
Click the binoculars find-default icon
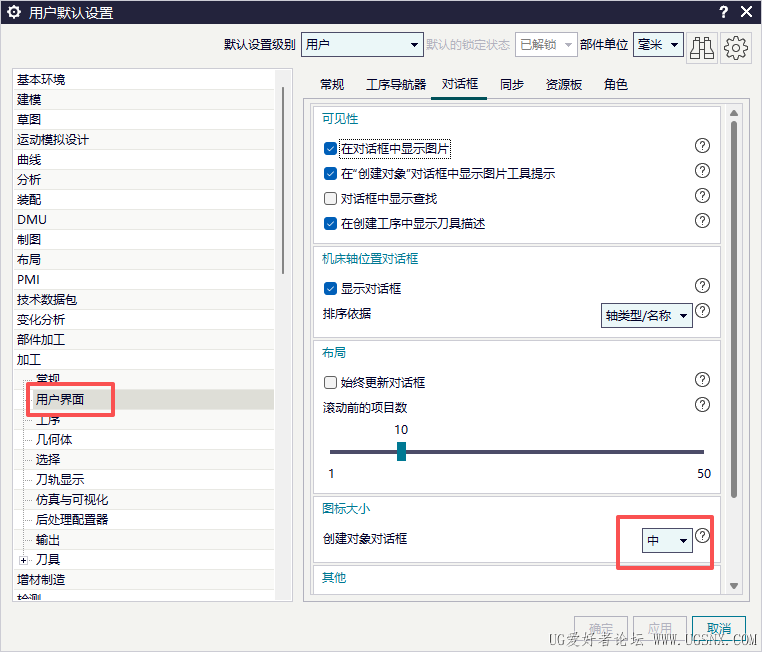pos(702,48)
